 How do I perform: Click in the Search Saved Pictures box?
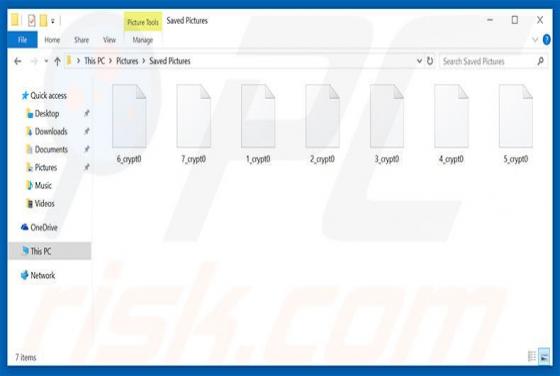[x=488, y=61]
